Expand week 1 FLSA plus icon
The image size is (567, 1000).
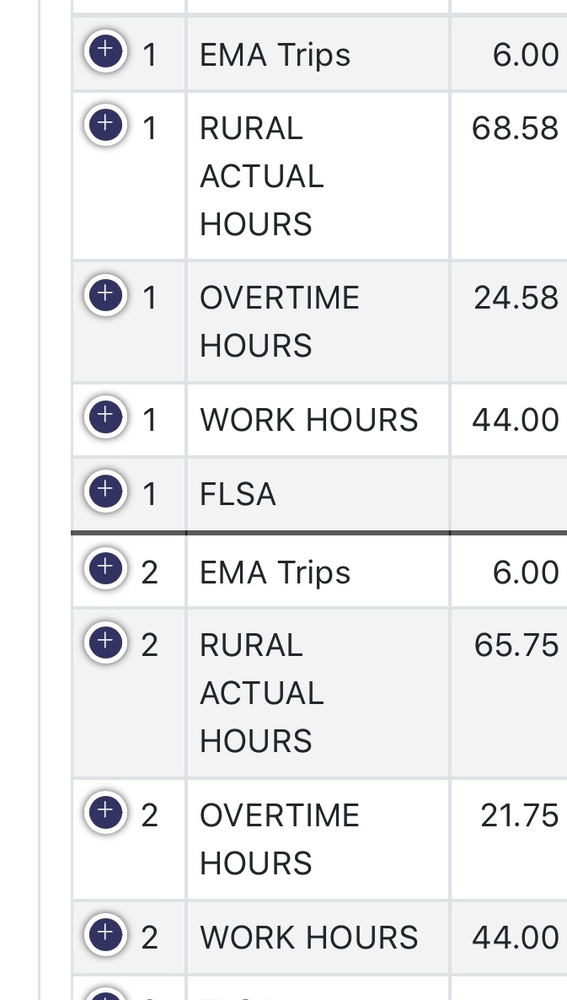[105, 490]
